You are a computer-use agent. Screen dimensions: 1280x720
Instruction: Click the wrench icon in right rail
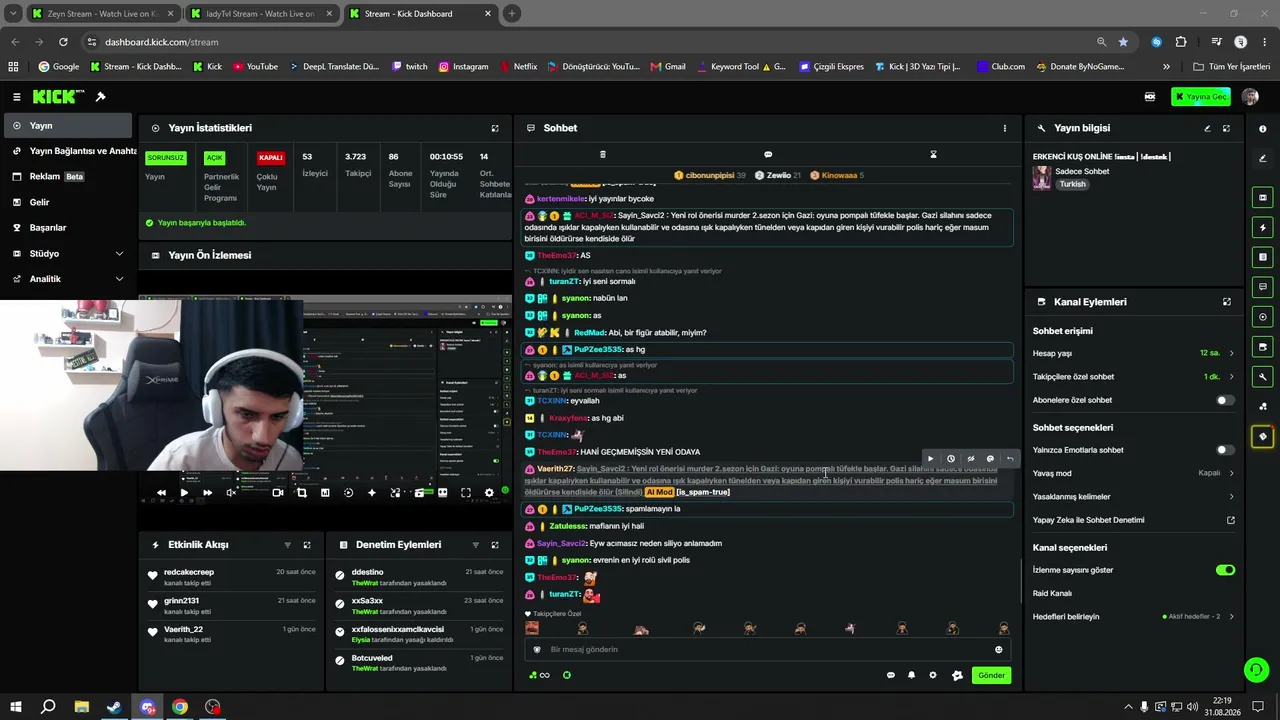tap(1263, 377)
